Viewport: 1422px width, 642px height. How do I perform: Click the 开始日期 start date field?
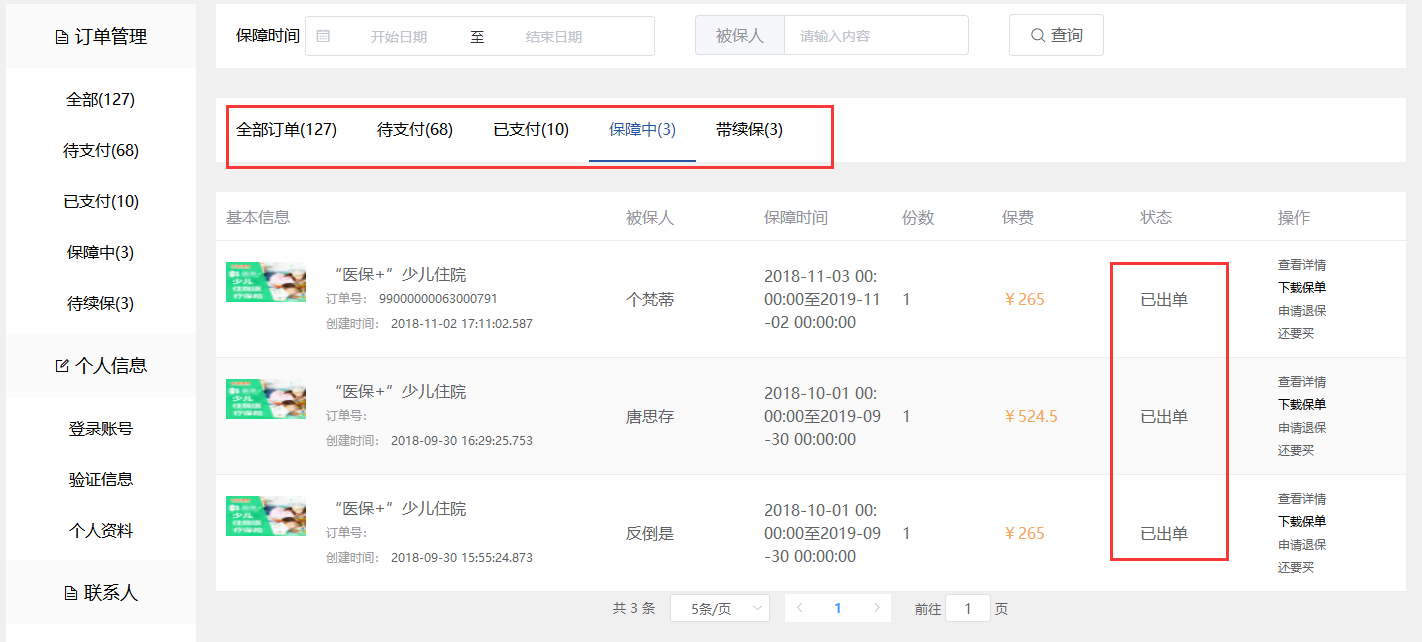(398, 37)
